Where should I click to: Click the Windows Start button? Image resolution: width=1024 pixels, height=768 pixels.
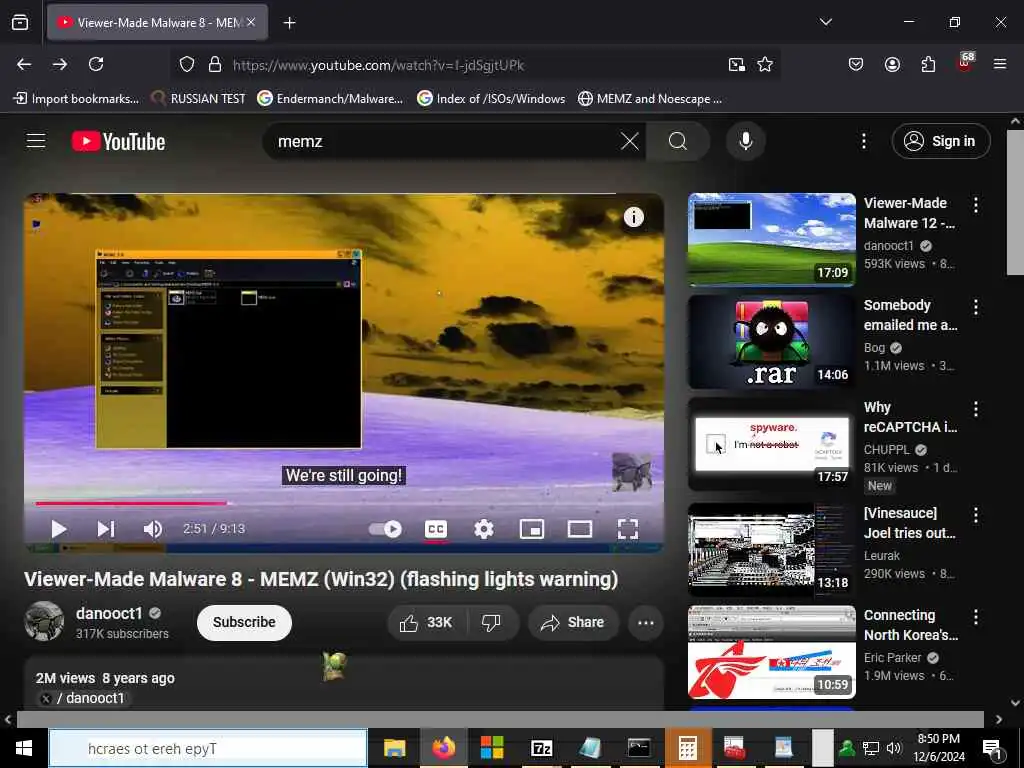click(x=24, y=748)
